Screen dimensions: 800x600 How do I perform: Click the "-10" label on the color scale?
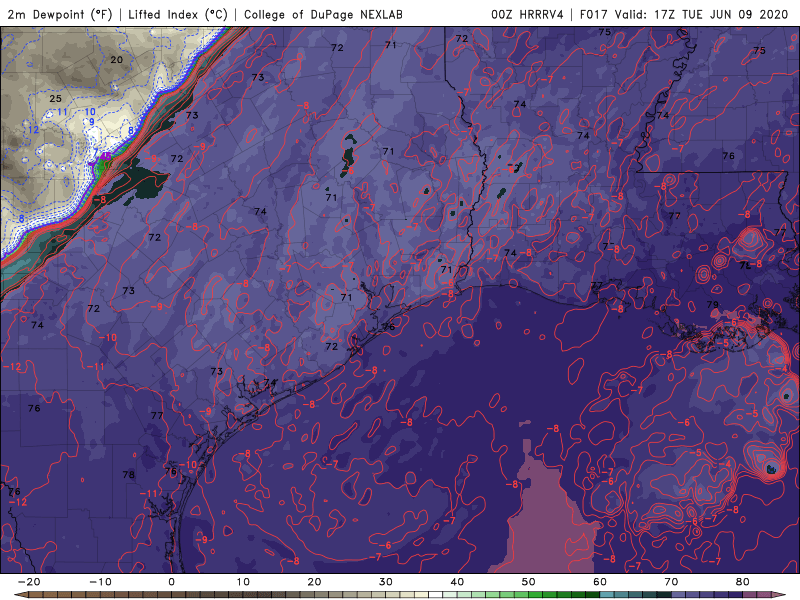(100, 582)
